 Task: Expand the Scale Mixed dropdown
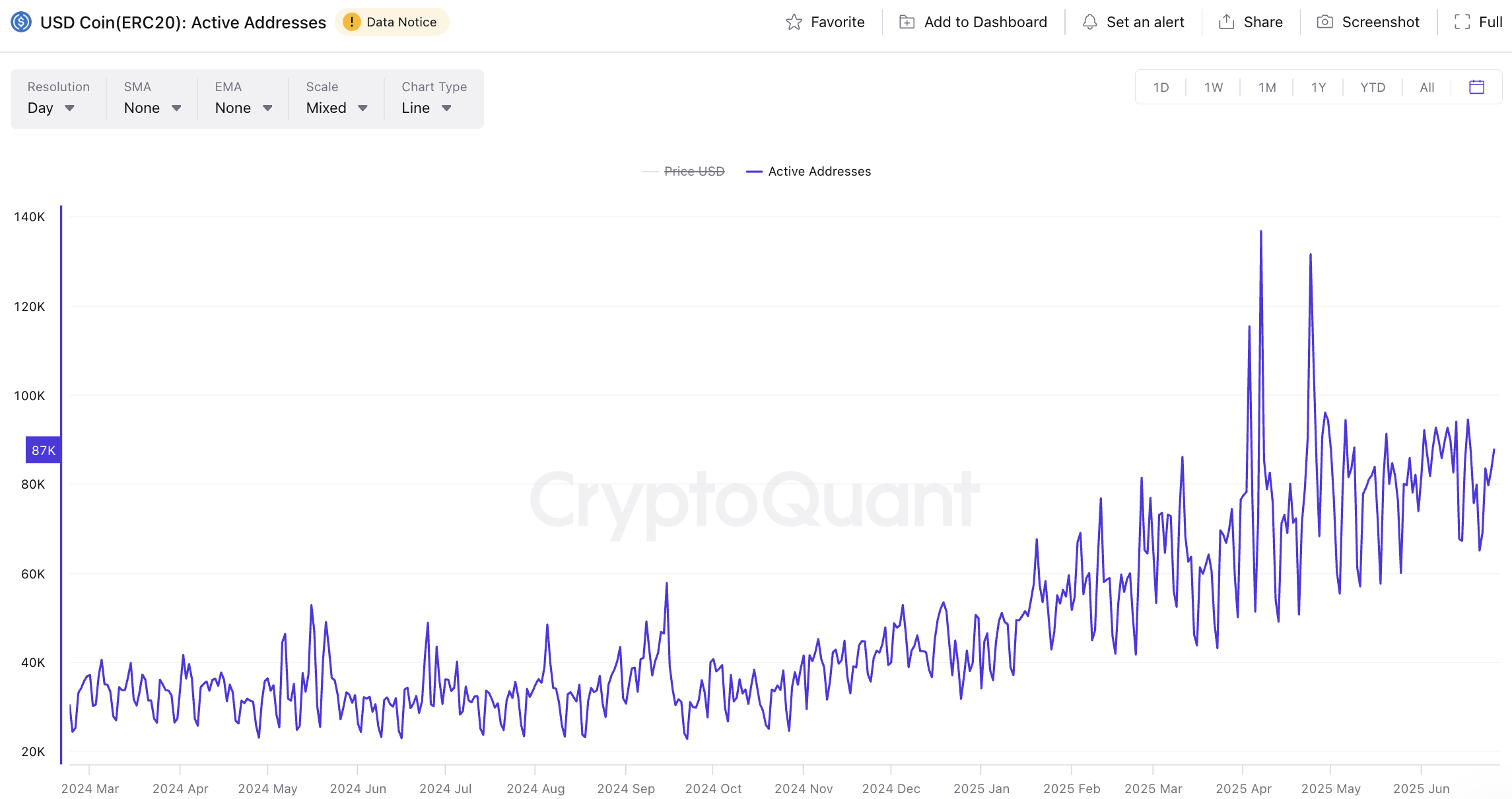pos(336,108)
